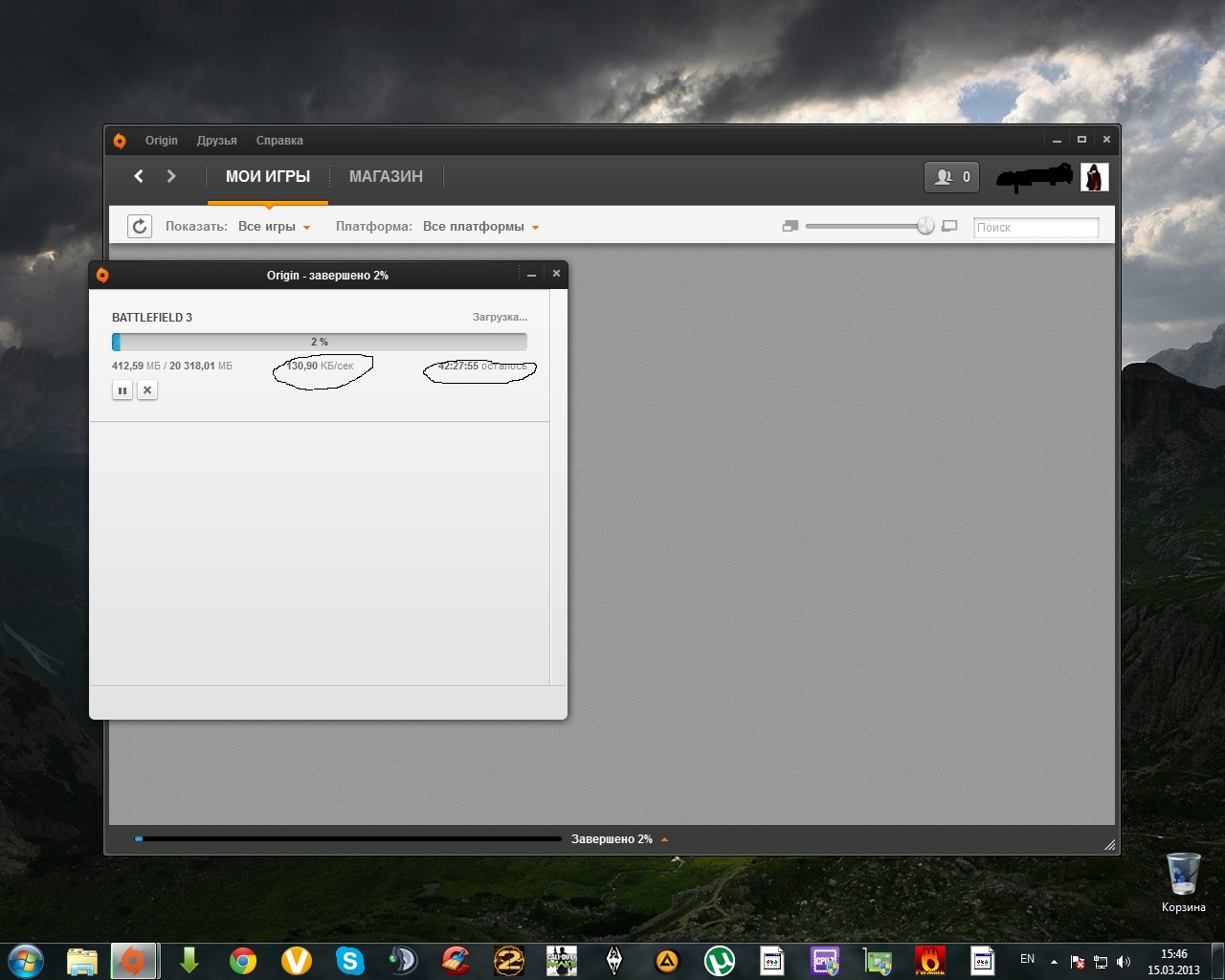Image resolution: width=1225 pixels, height=980 pixels.
Task: Click the small tiles icon left of slider
Action: [791, 227]
